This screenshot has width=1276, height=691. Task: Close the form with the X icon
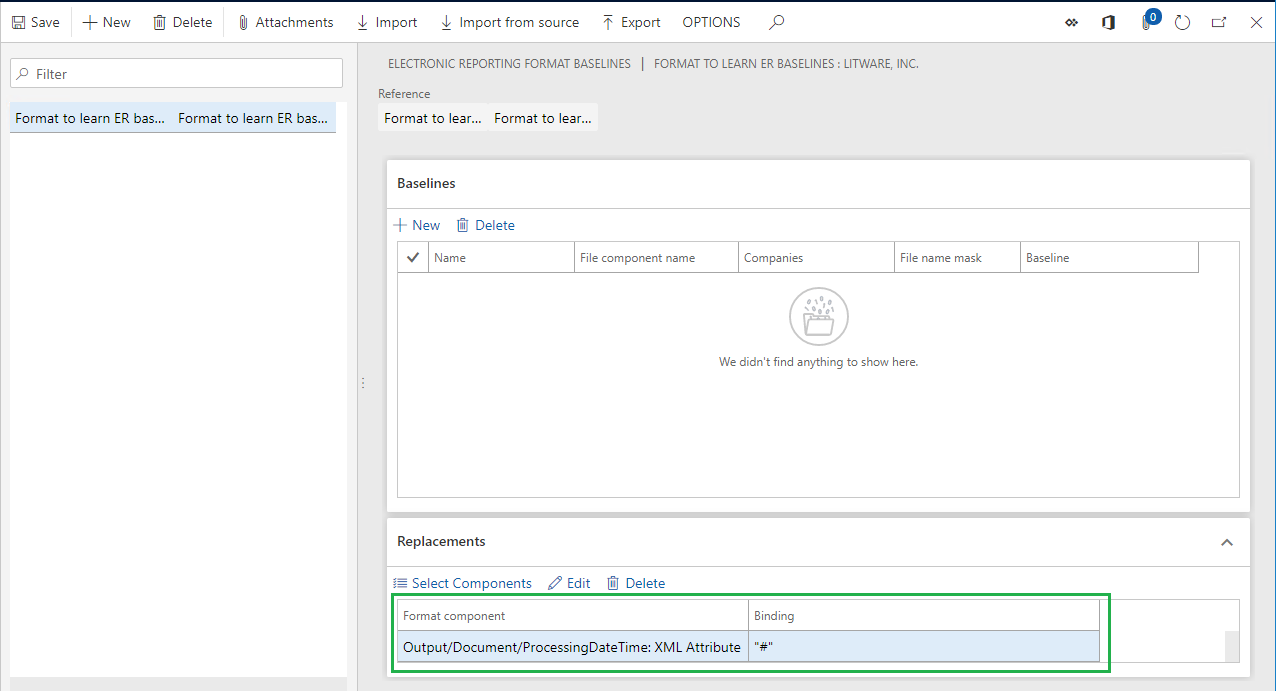(x=1256, y=22)
